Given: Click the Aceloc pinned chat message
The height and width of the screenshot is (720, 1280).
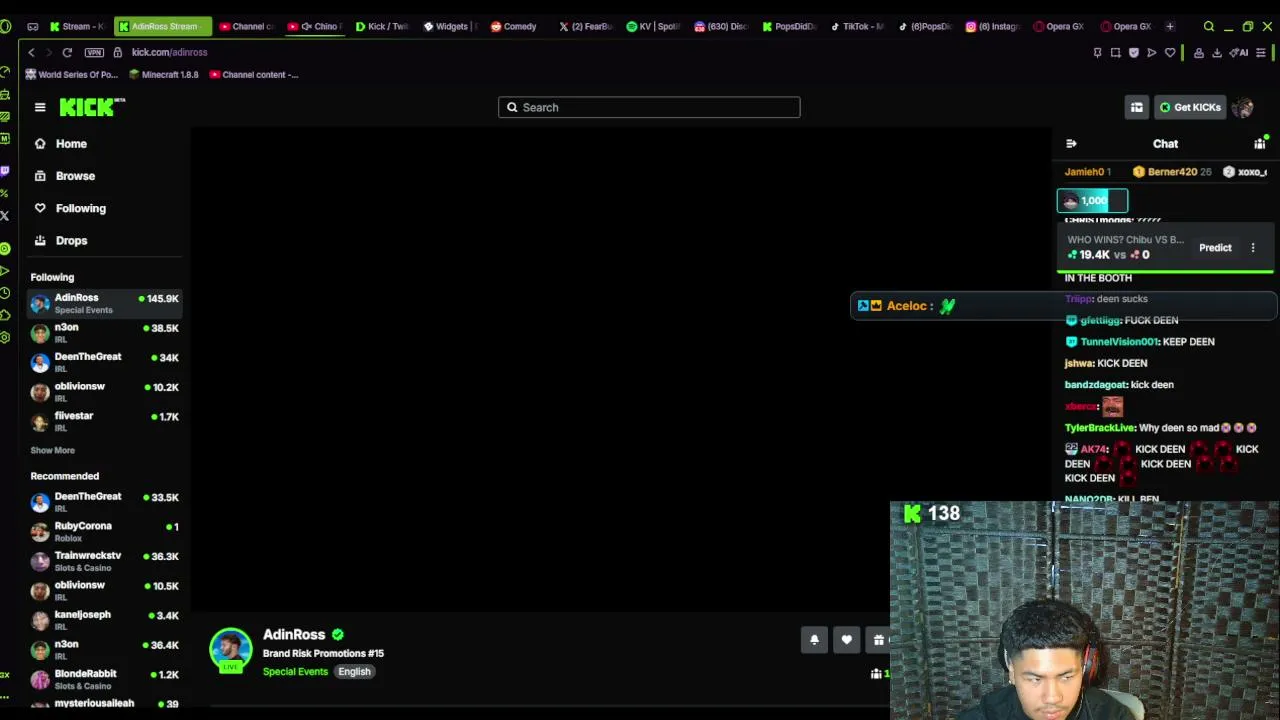Looking at the screenshot, I should [1064, 306].
